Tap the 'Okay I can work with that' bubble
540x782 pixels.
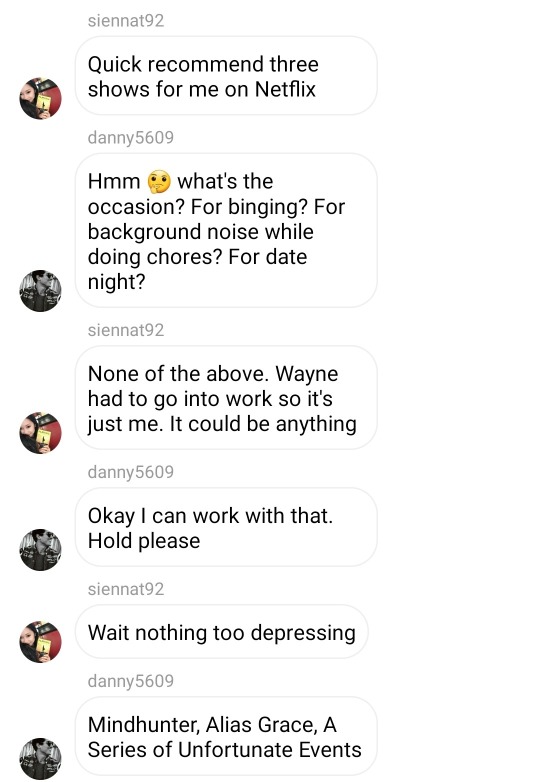(x=226, y=527)
